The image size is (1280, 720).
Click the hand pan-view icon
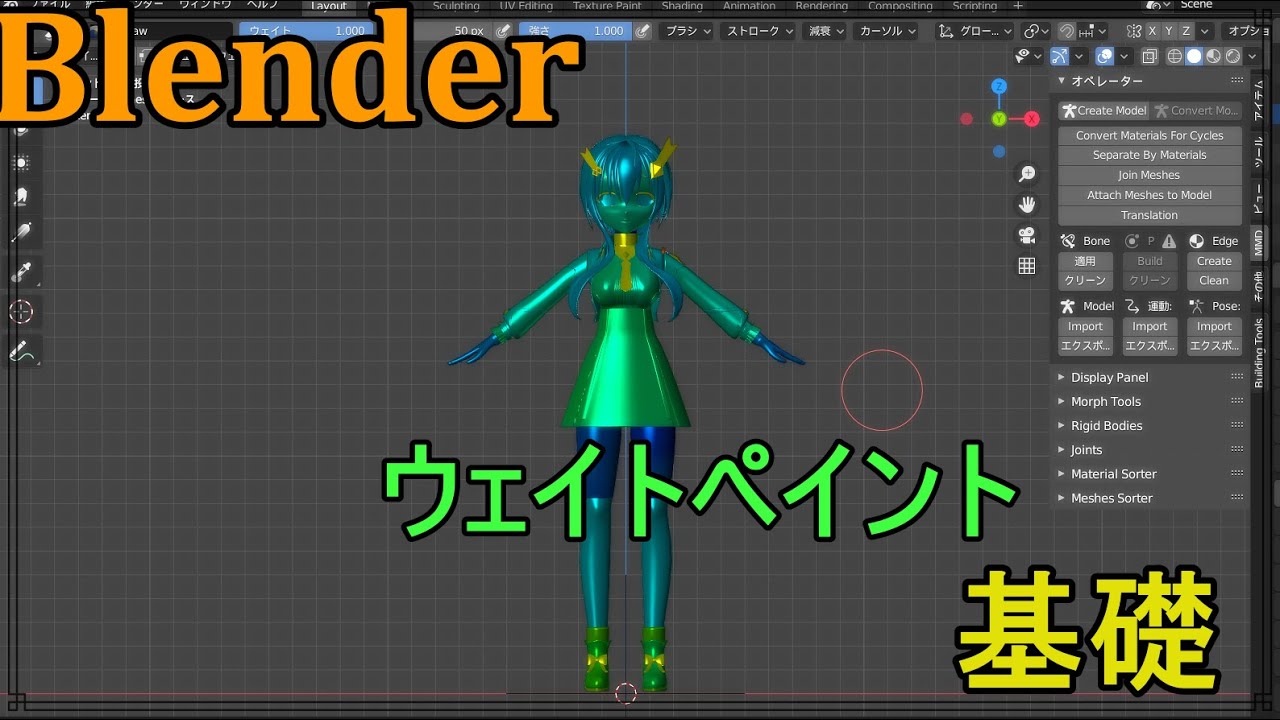[1026, 205]
